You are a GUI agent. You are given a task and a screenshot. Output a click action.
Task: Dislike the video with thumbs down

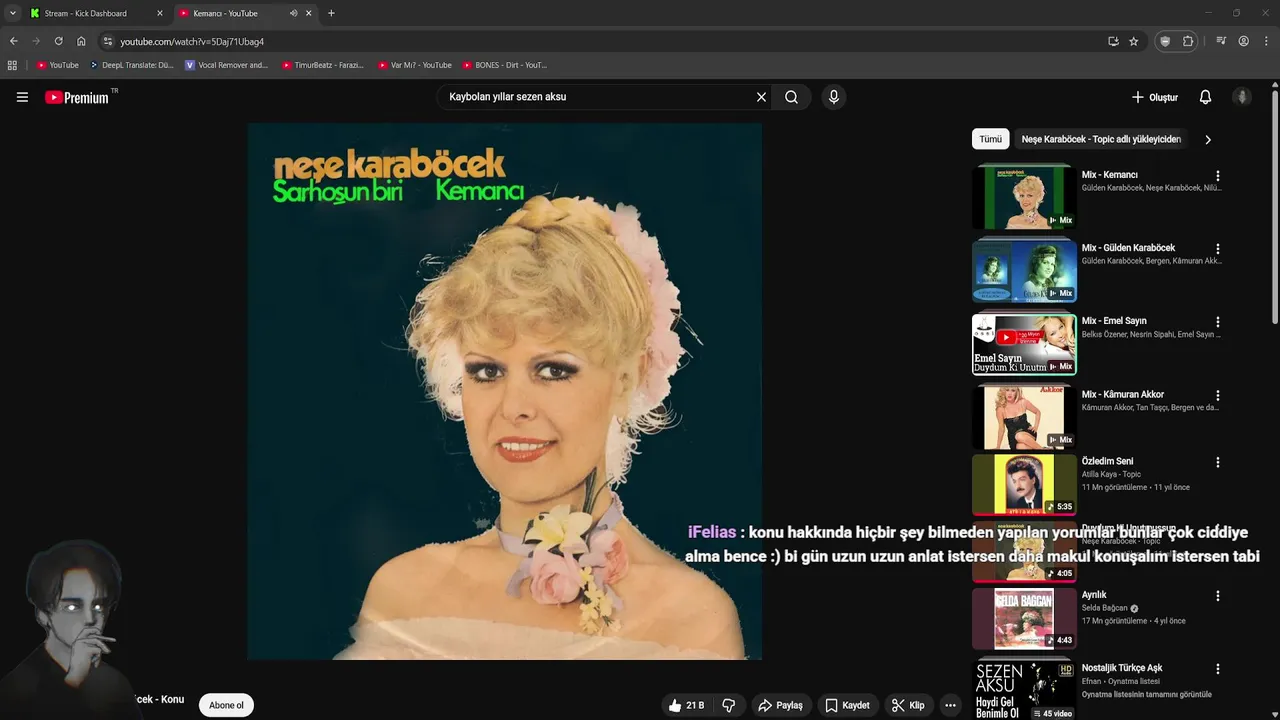click(x=729, y=705)
